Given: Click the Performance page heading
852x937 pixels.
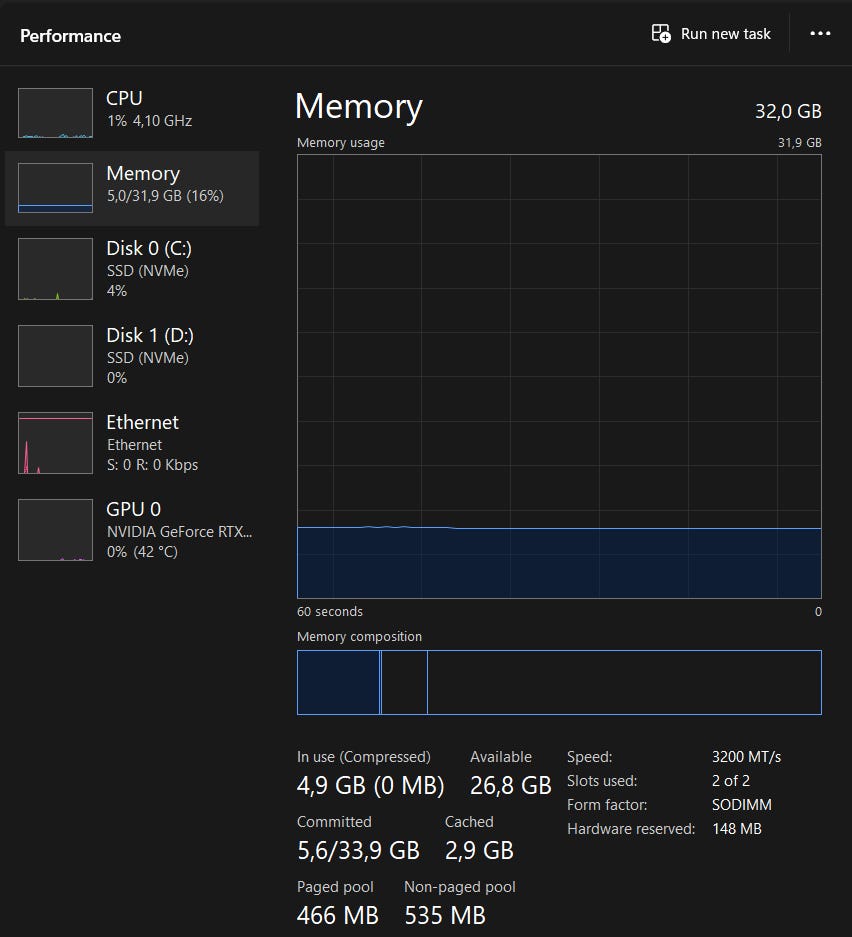Looking at the screenshot, I should point(70,36).
